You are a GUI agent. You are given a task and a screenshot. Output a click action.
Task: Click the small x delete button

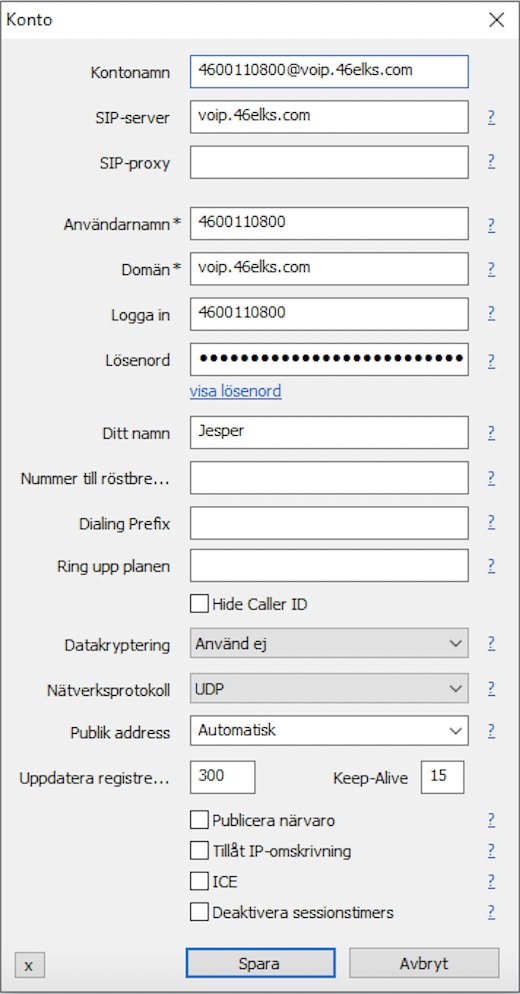pyautogui.click(x=30, y=965)
